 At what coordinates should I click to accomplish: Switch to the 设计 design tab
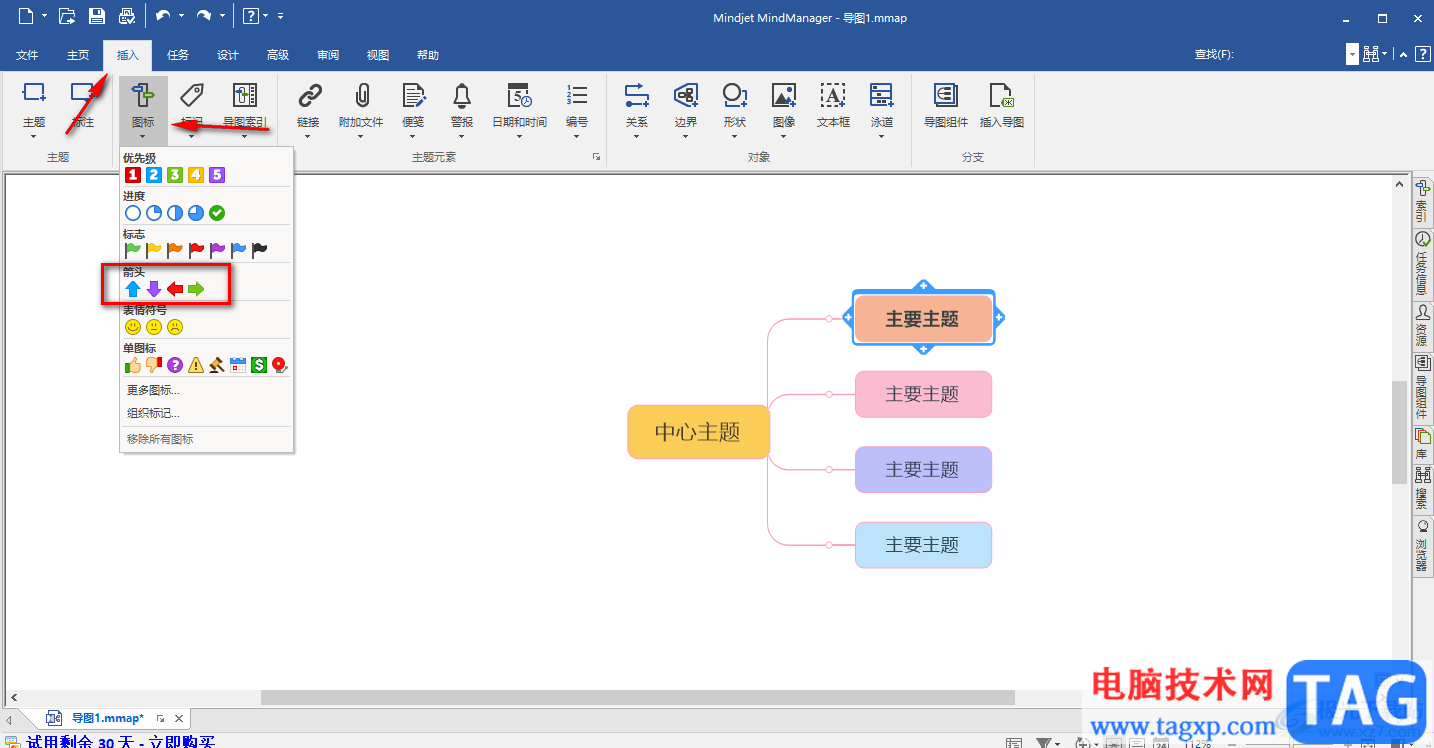tap(228, 55)
